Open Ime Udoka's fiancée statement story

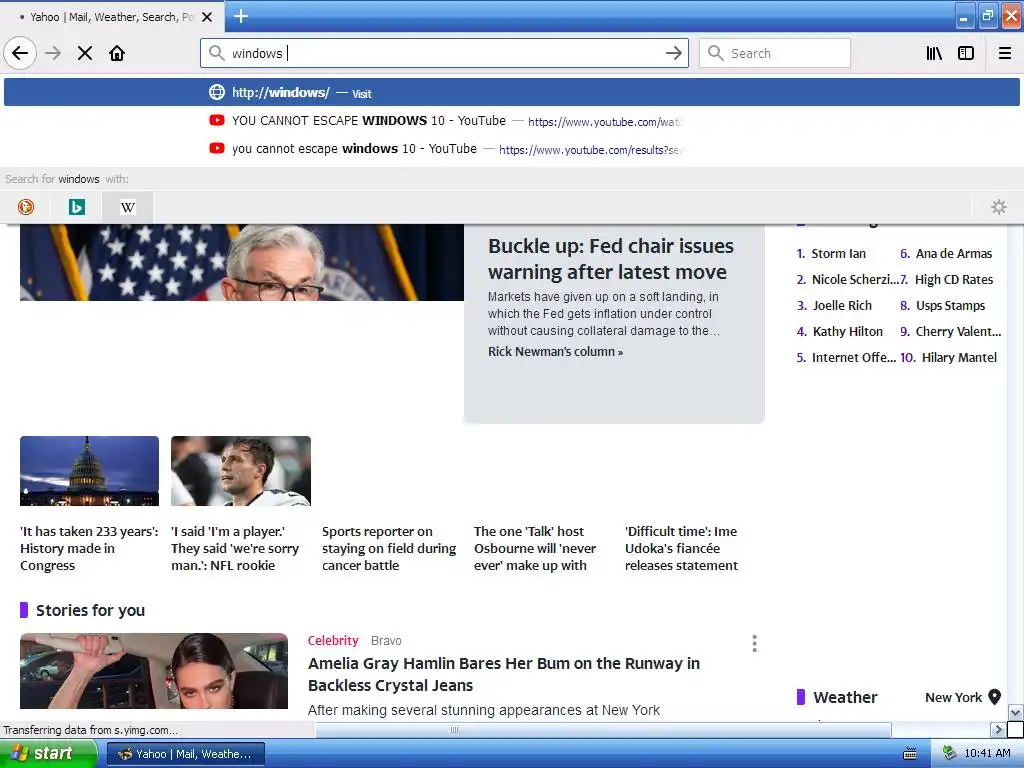pyautogui.click(x=681, y=549)
